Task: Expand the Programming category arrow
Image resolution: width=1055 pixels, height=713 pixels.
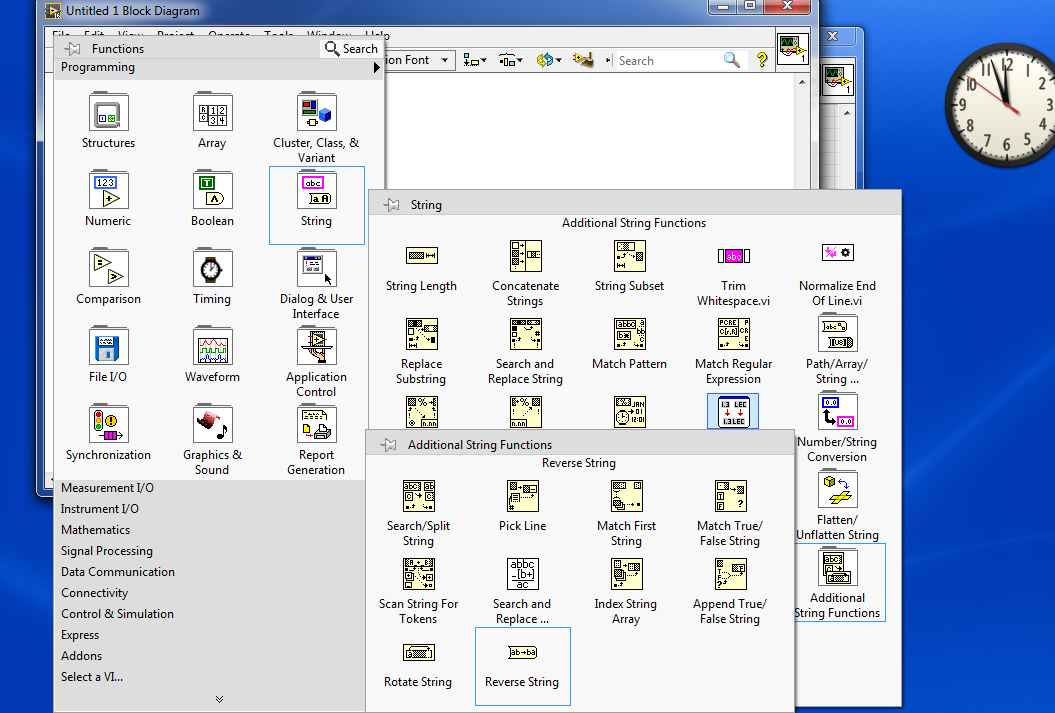Action: tap(377, 68)
